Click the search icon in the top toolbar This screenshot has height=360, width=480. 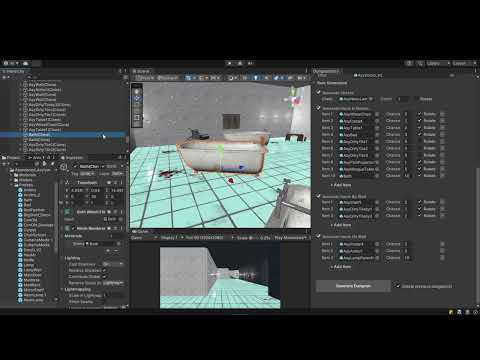point(420,63)
